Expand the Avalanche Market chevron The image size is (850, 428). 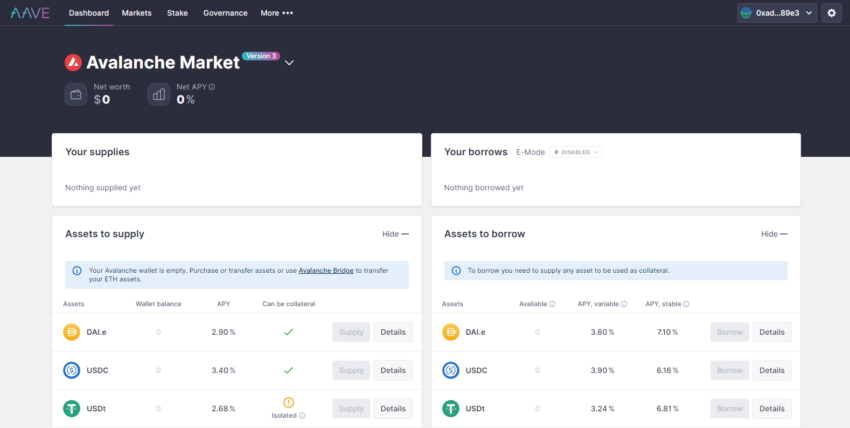pyautogui.click(x=289, y=63)
